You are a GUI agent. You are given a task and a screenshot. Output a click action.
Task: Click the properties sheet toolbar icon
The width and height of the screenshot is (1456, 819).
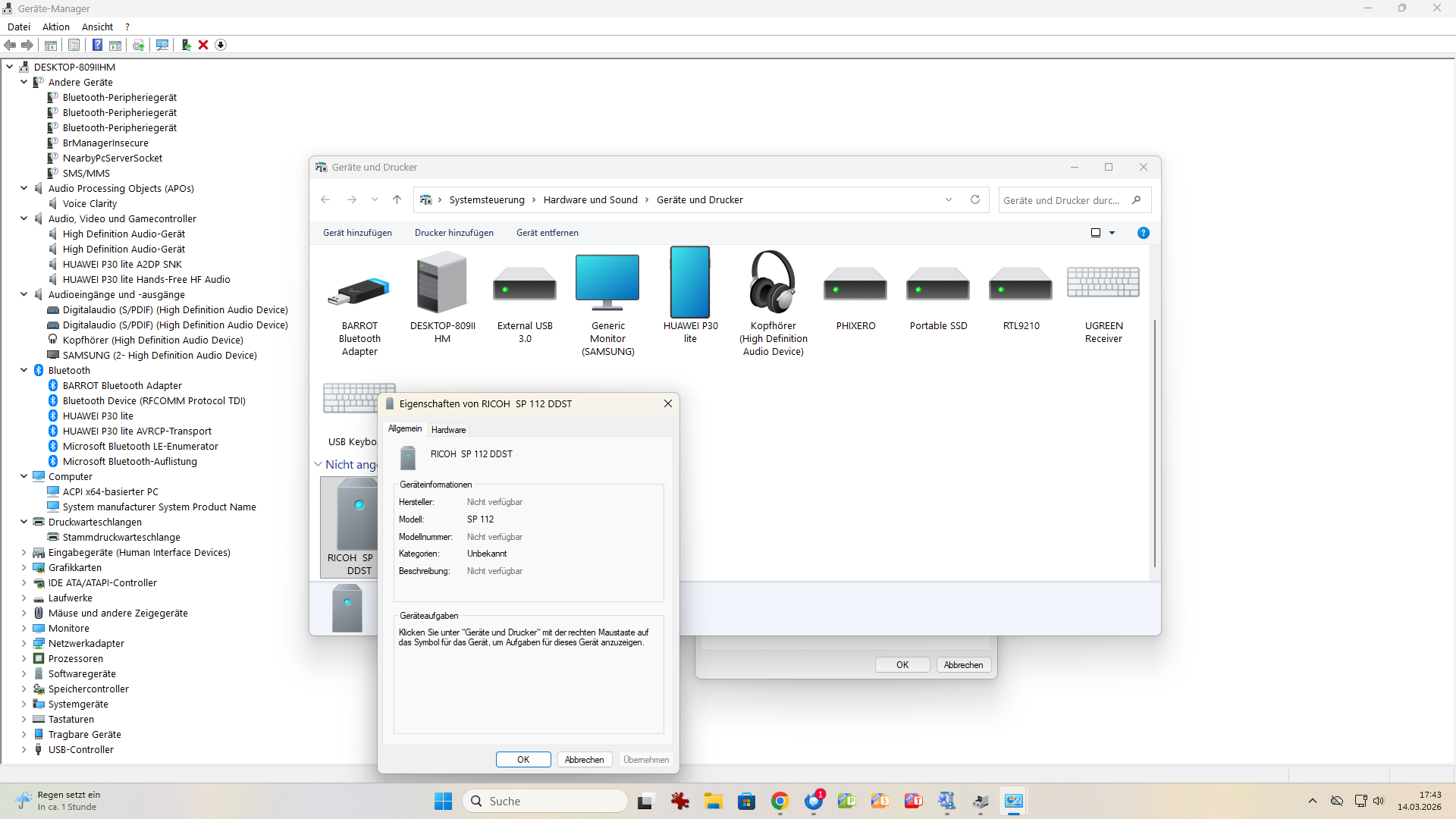tap(74, 45)
